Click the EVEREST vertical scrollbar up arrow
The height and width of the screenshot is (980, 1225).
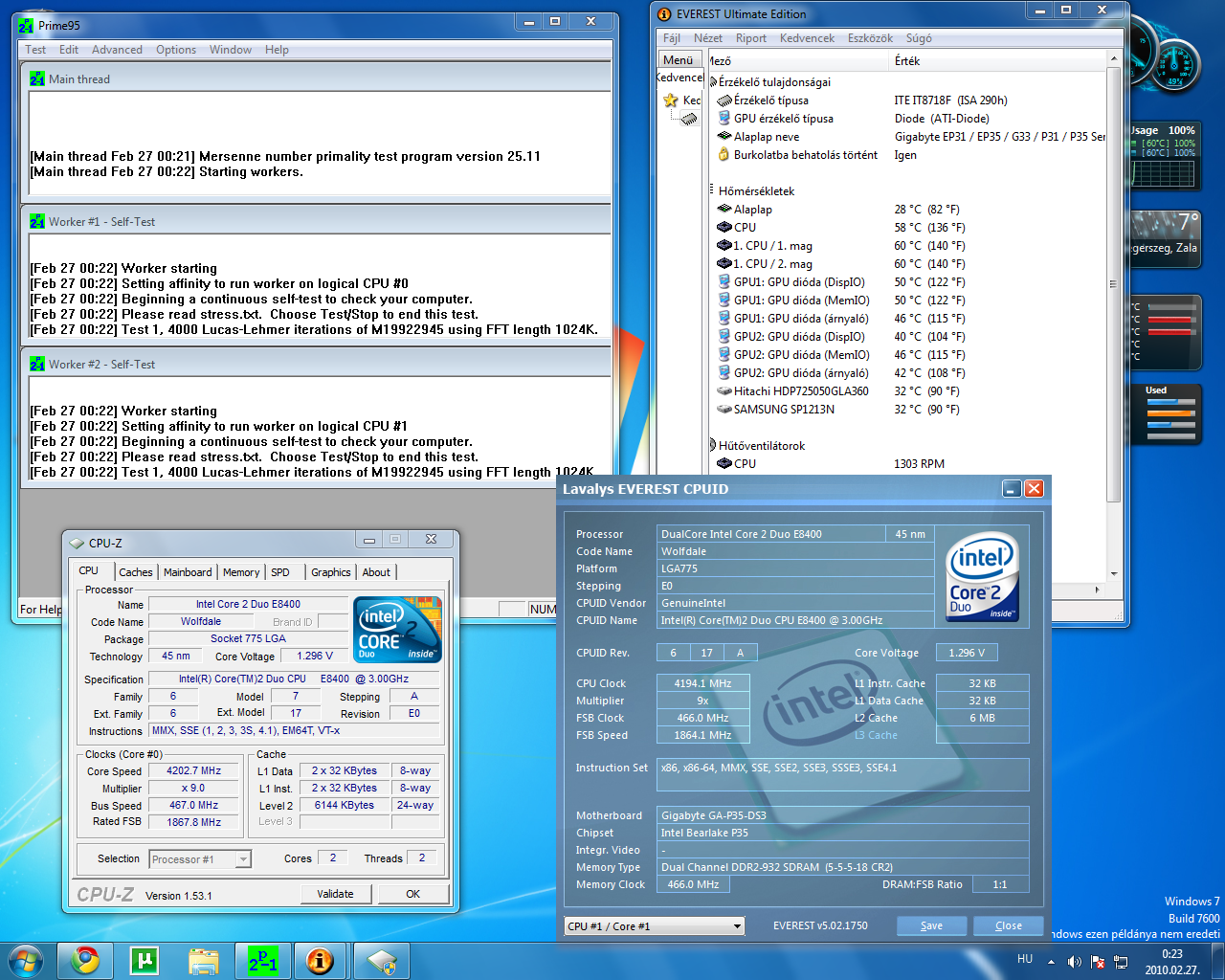(1113, 59)
